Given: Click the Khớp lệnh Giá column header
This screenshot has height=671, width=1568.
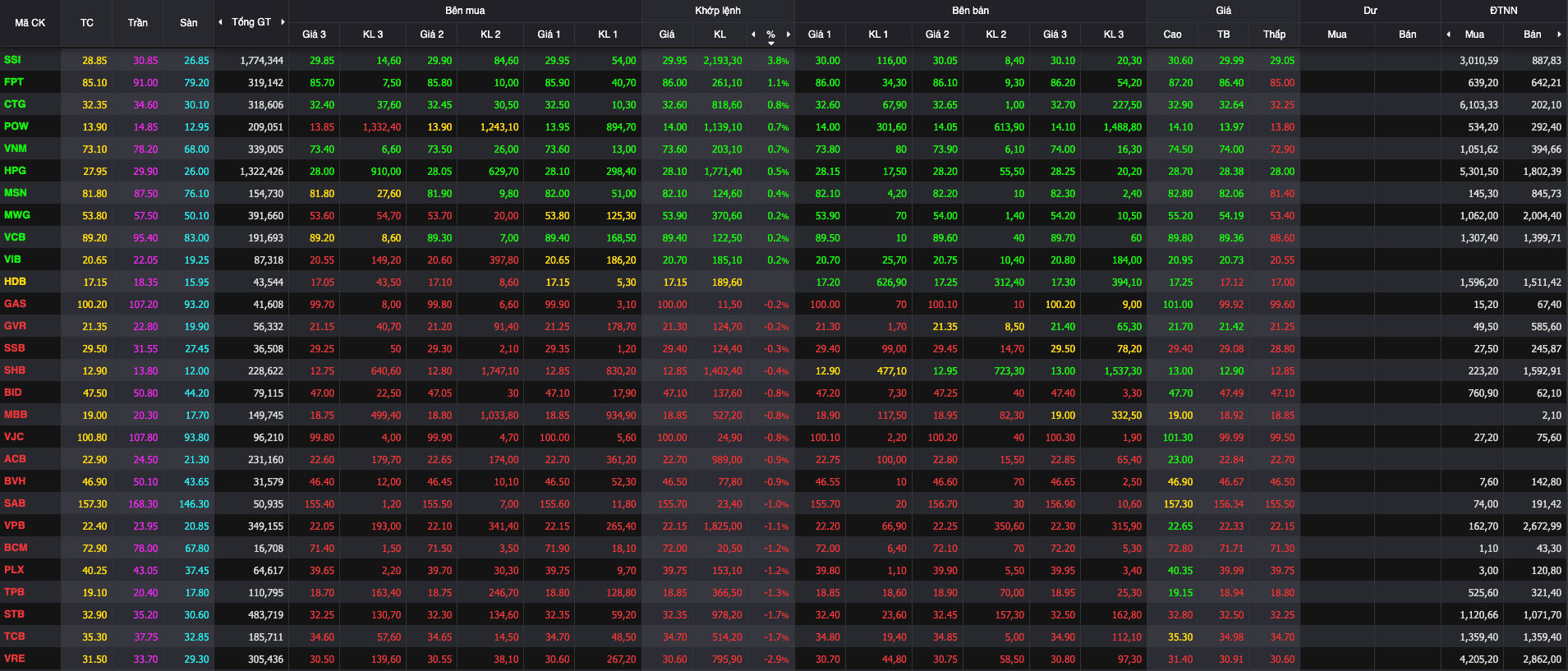Looking at the screenshot, I should click(667, 34).
